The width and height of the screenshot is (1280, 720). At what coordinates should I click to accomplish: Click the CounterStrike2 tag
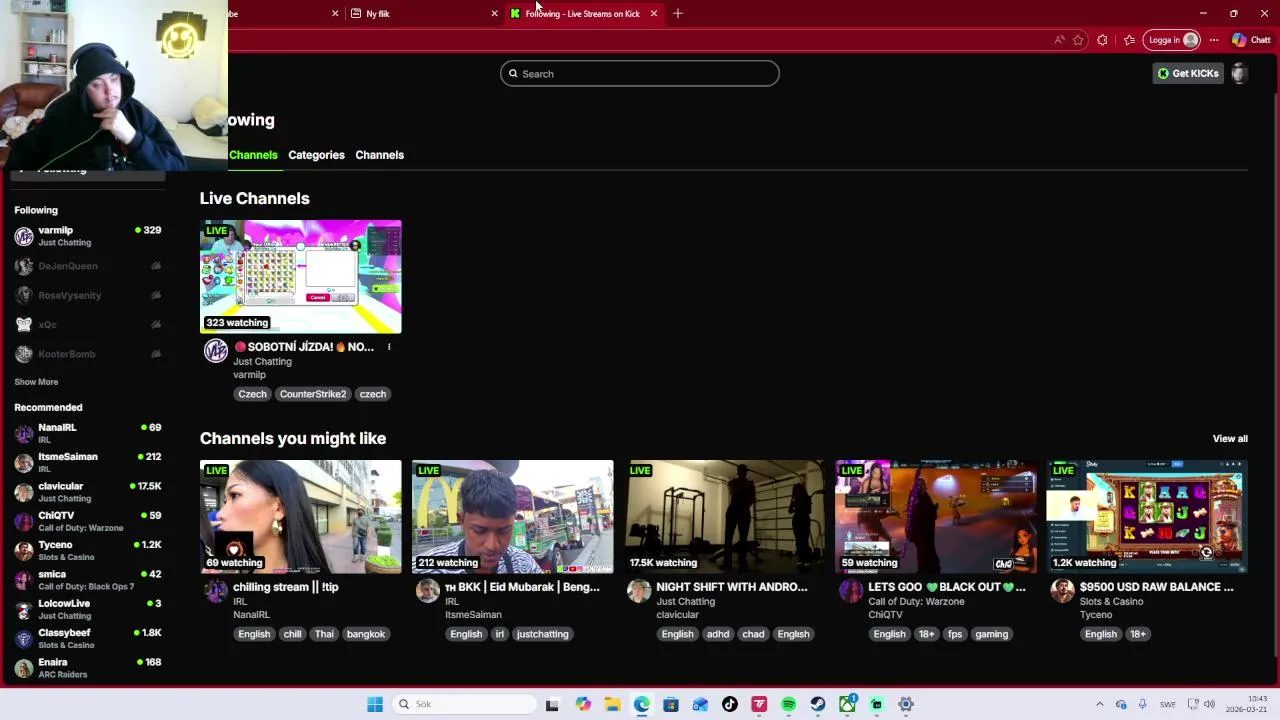pos(313,394)
